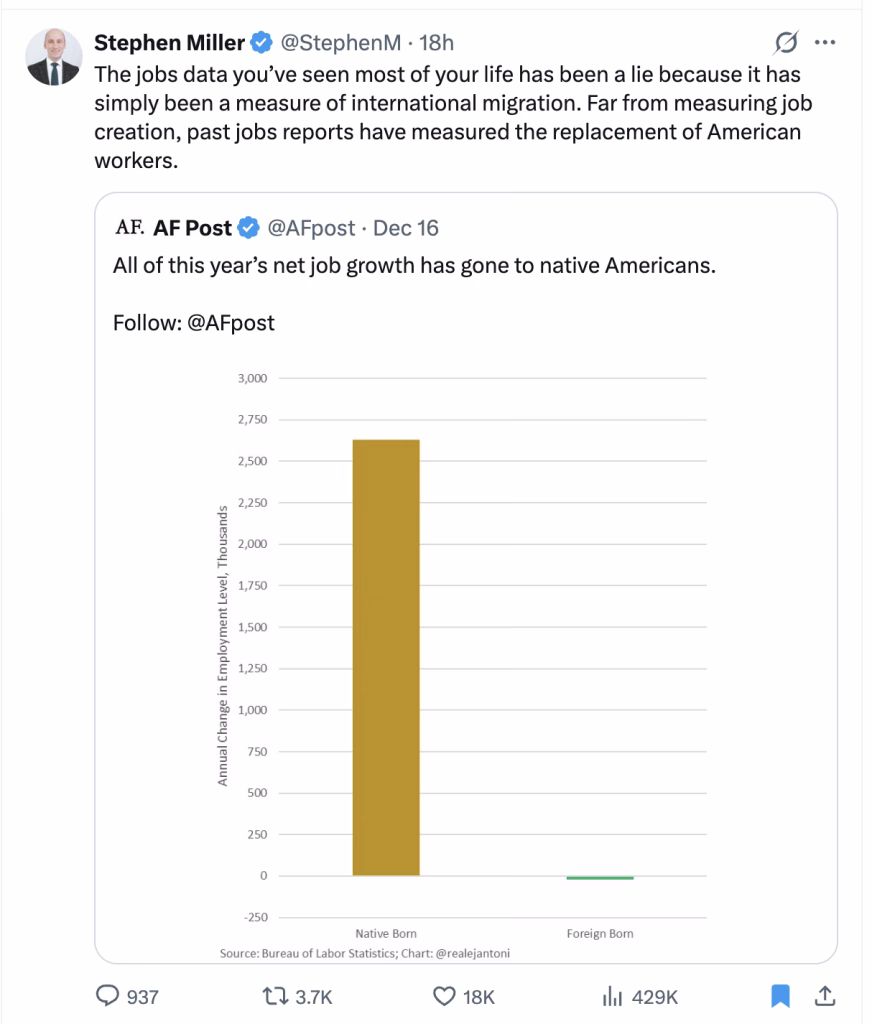872x1024 pixels.
Task: Click AF Post's verified badge
Action: tap(248, 228)
